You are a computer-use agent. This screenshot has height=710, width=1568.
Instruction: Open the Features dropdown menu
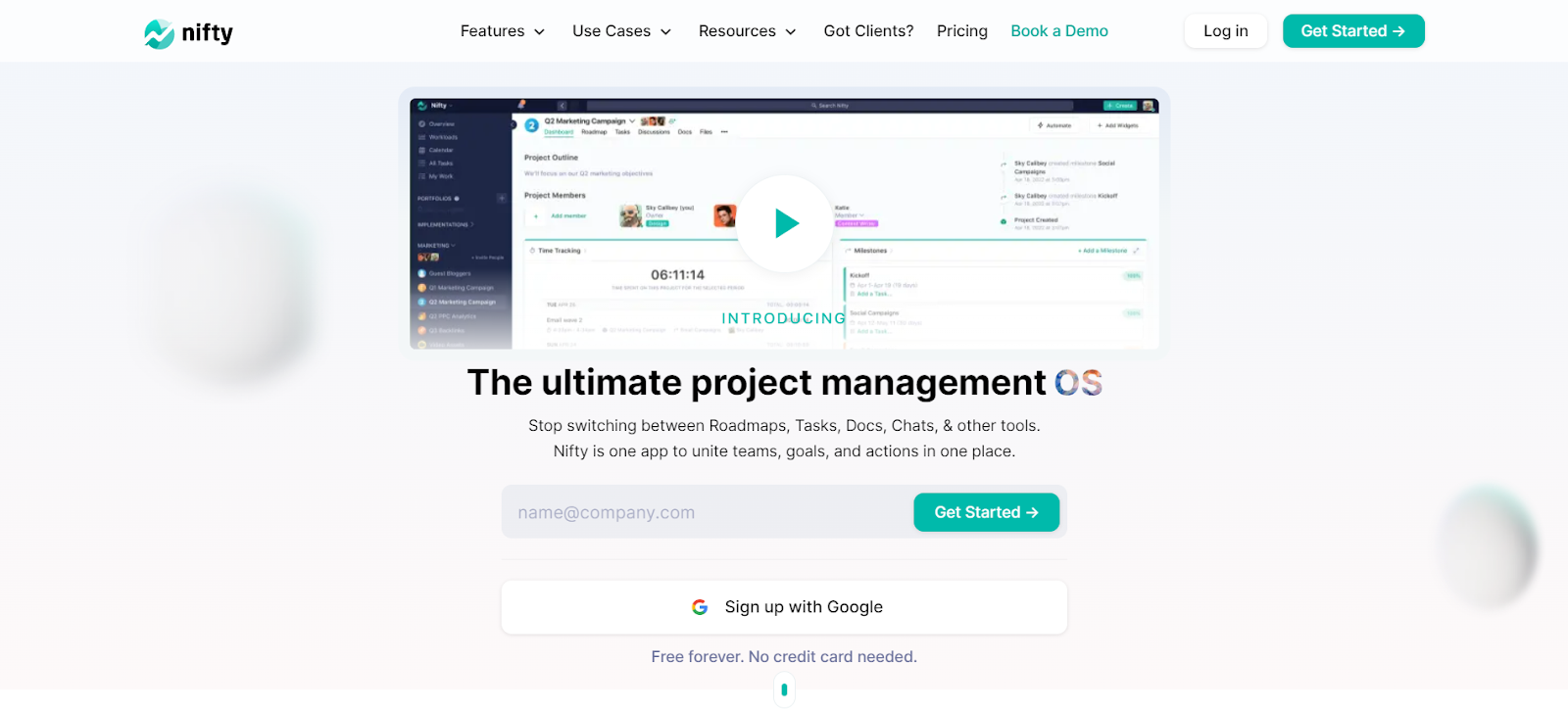coord(502,31)
